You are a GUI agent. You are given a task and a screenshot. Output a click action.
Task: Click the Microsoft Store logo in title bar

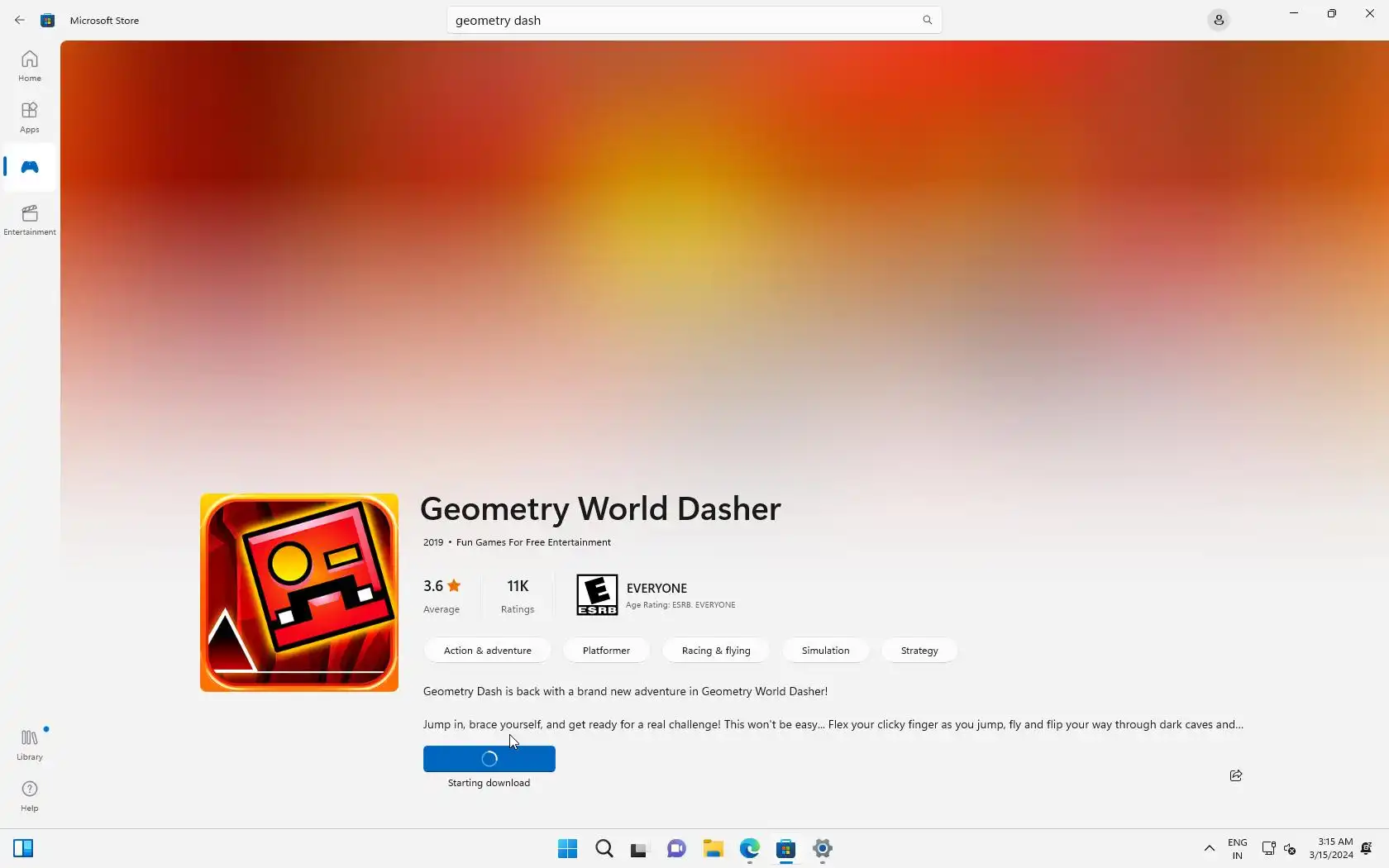[x=48, y=20]
